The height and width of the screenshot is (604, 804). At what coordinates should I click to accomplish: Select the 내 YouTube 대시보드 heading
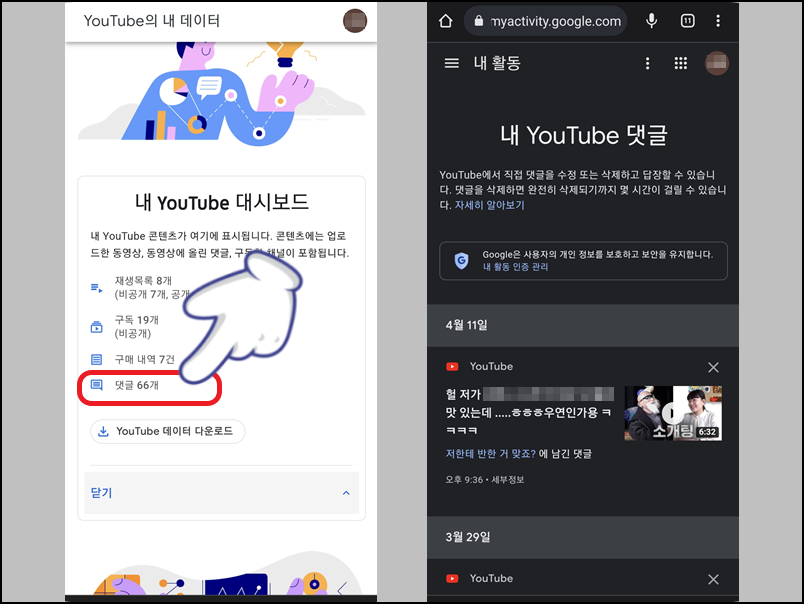pyautogui.click(x=222, y=202)
